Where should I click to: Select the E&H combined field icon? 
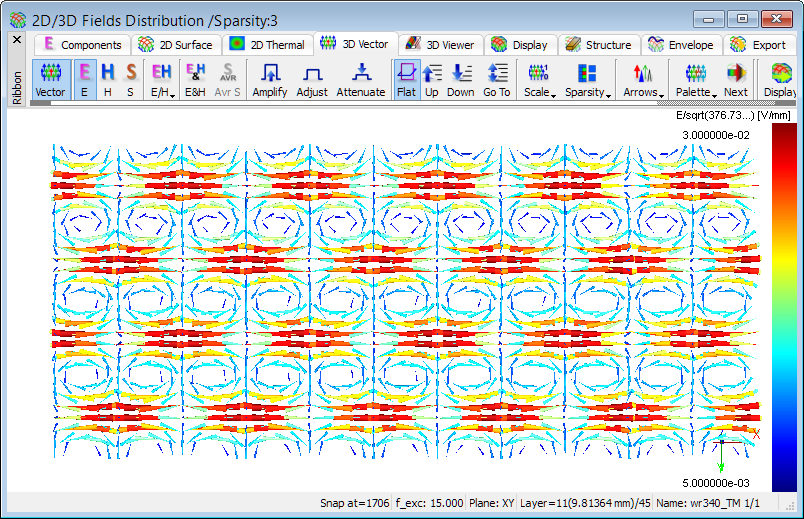tap(196, 79)
